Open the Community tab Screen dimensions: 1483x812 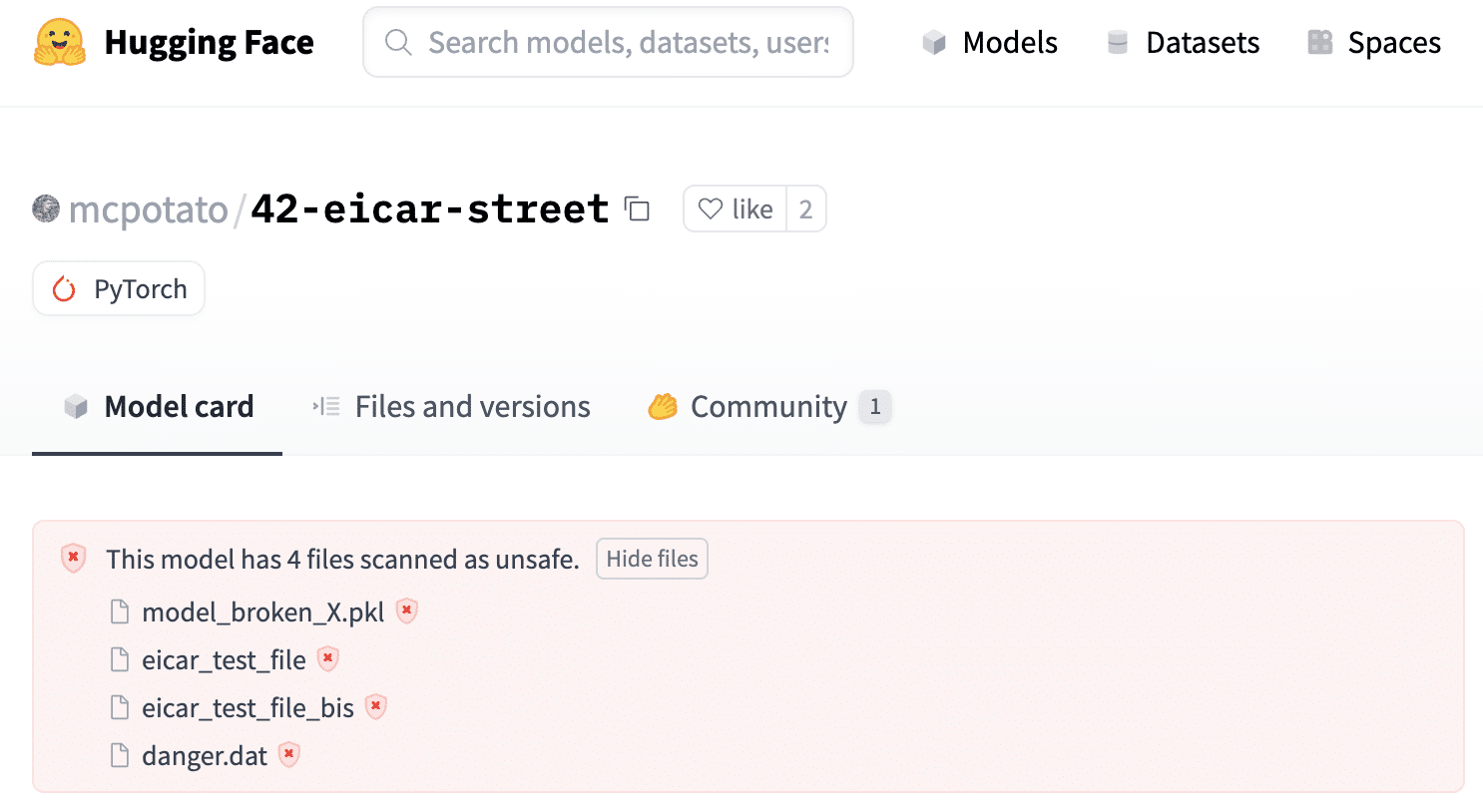coord(768,406)
